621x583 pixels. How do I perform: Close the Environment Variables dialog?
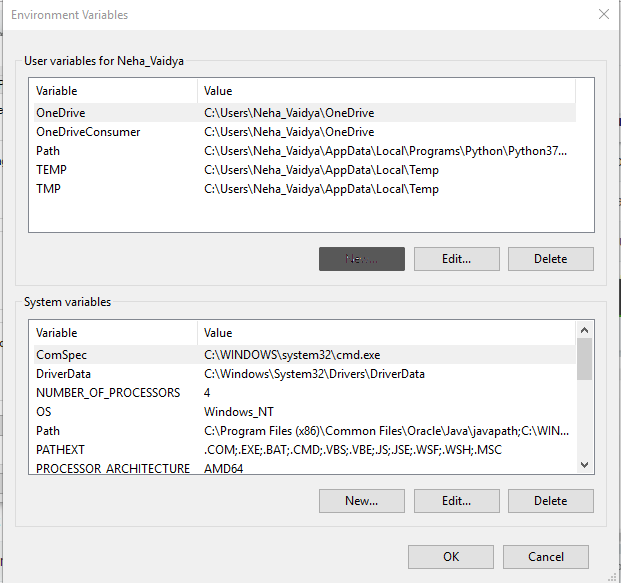coord(603,15)
